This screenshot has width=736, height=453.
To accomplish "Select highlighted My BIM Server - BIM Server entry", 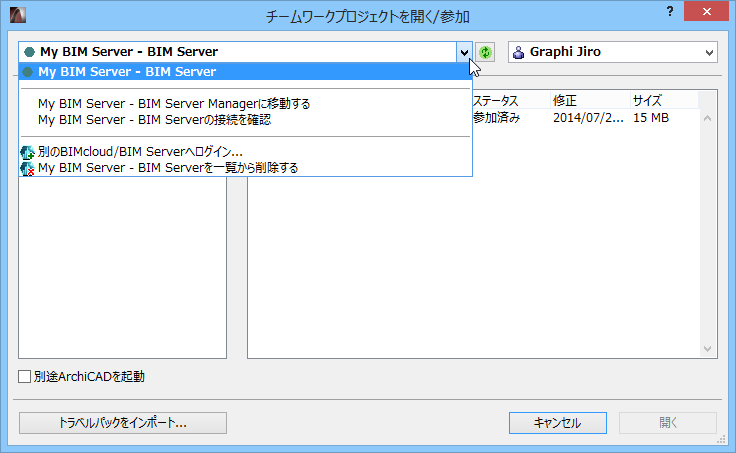I will pyautogui.click(x=245, y=72).
